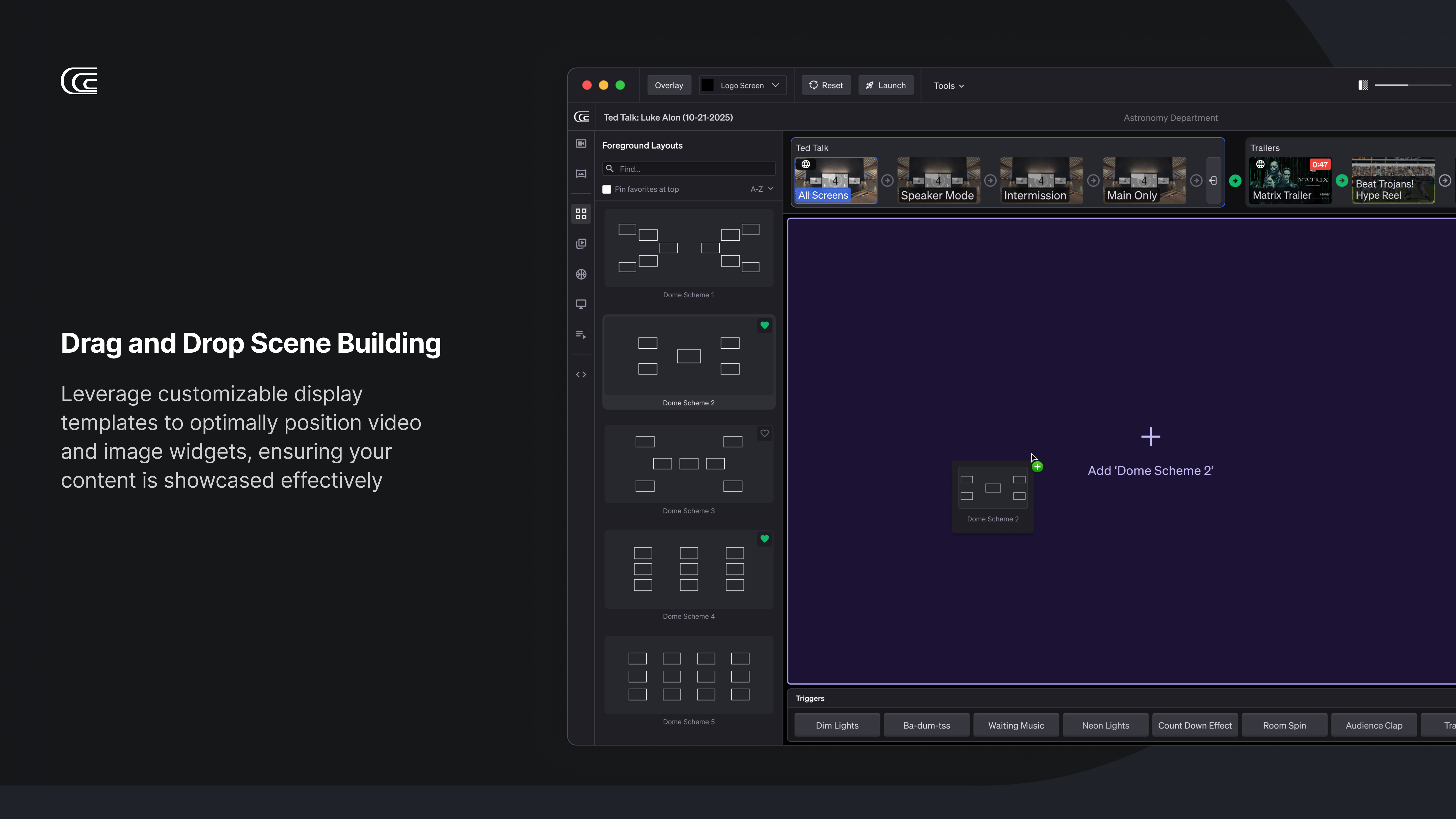This screenshot has height=819, width=1456.
Task: Click the Launch button
Action: 886,85
